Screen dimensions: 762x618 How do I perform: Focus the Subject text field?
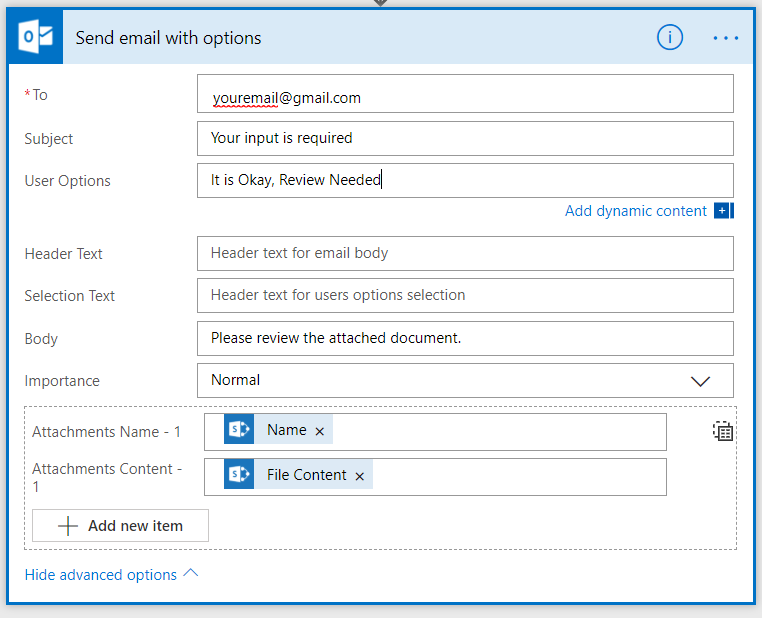coord(465,138)
